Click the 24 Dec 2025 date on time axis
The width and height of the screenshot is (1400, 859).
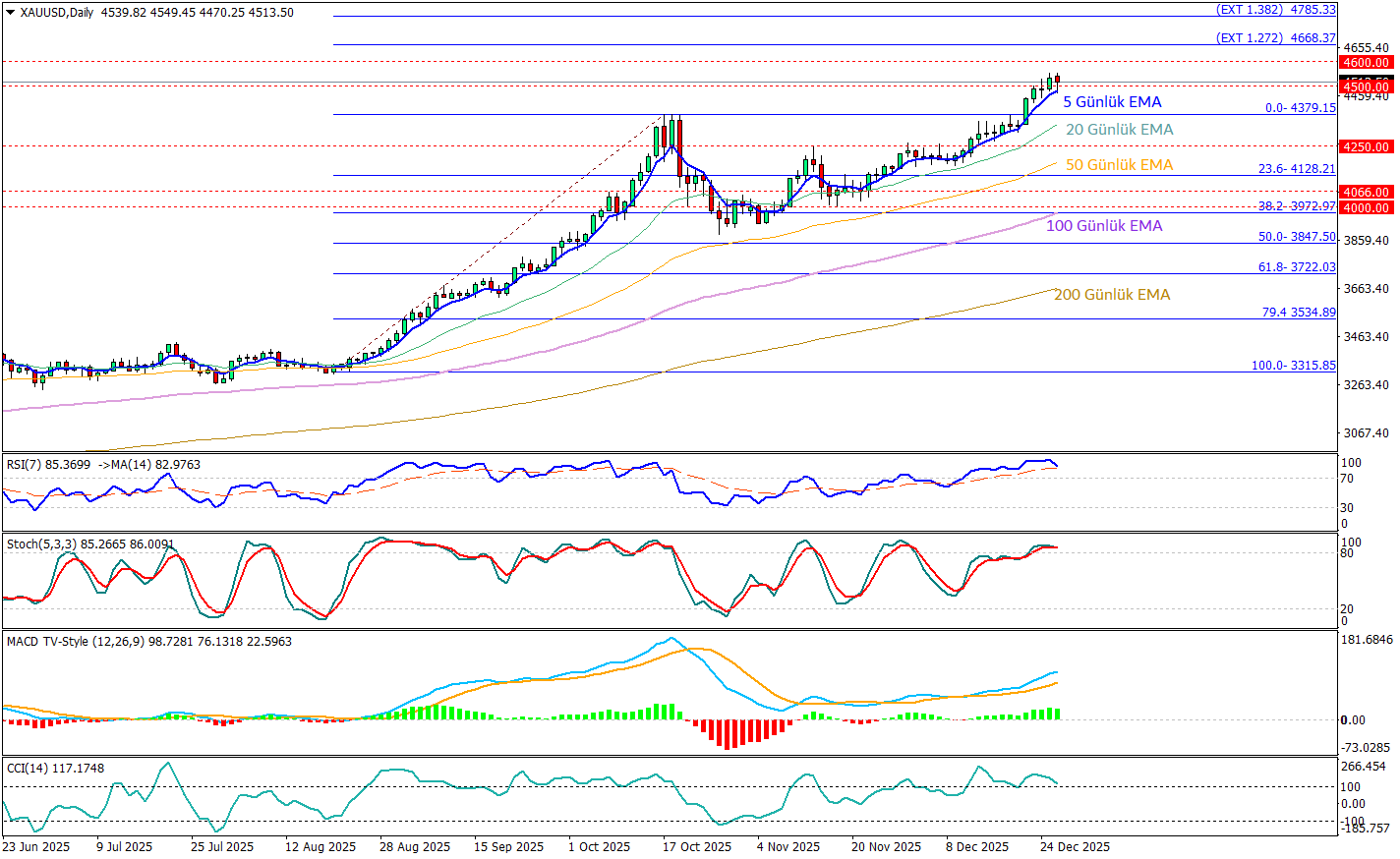(x=1075, y=847)
